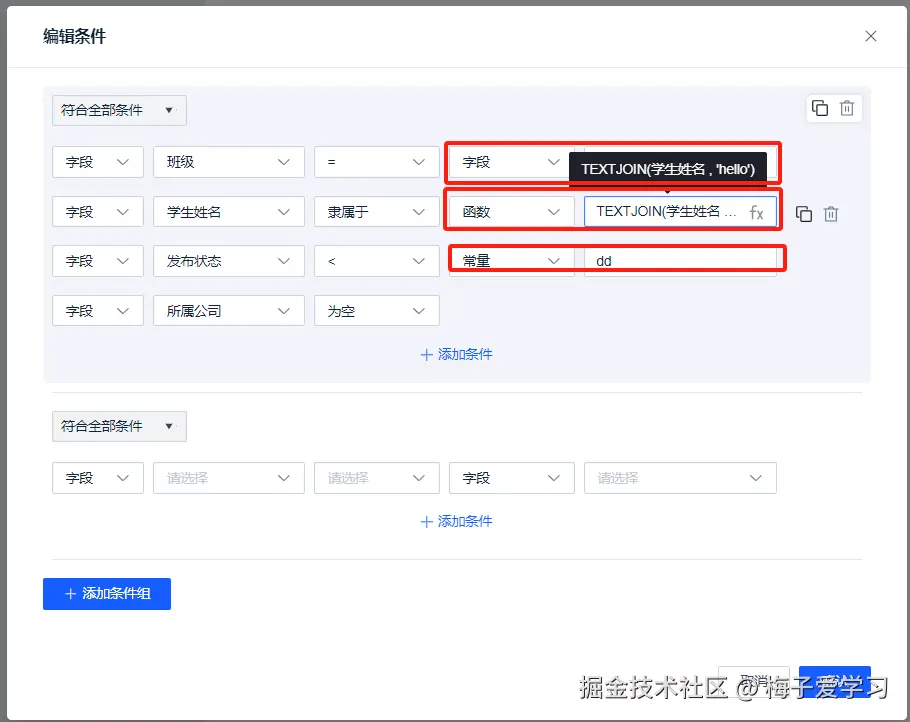Open the first 符合全部条件 dropdown
This screenshot has width=910, height=722.
click(119, 110)
